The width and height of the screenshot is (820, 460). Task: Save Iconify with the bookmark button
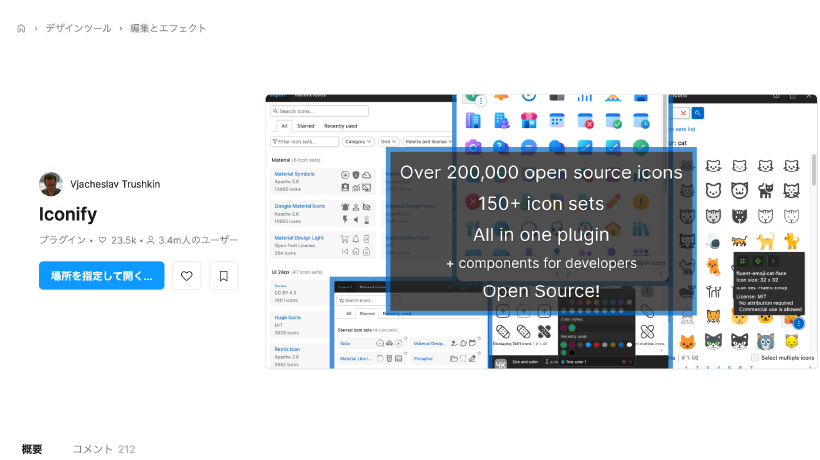(x=224, y=275)
